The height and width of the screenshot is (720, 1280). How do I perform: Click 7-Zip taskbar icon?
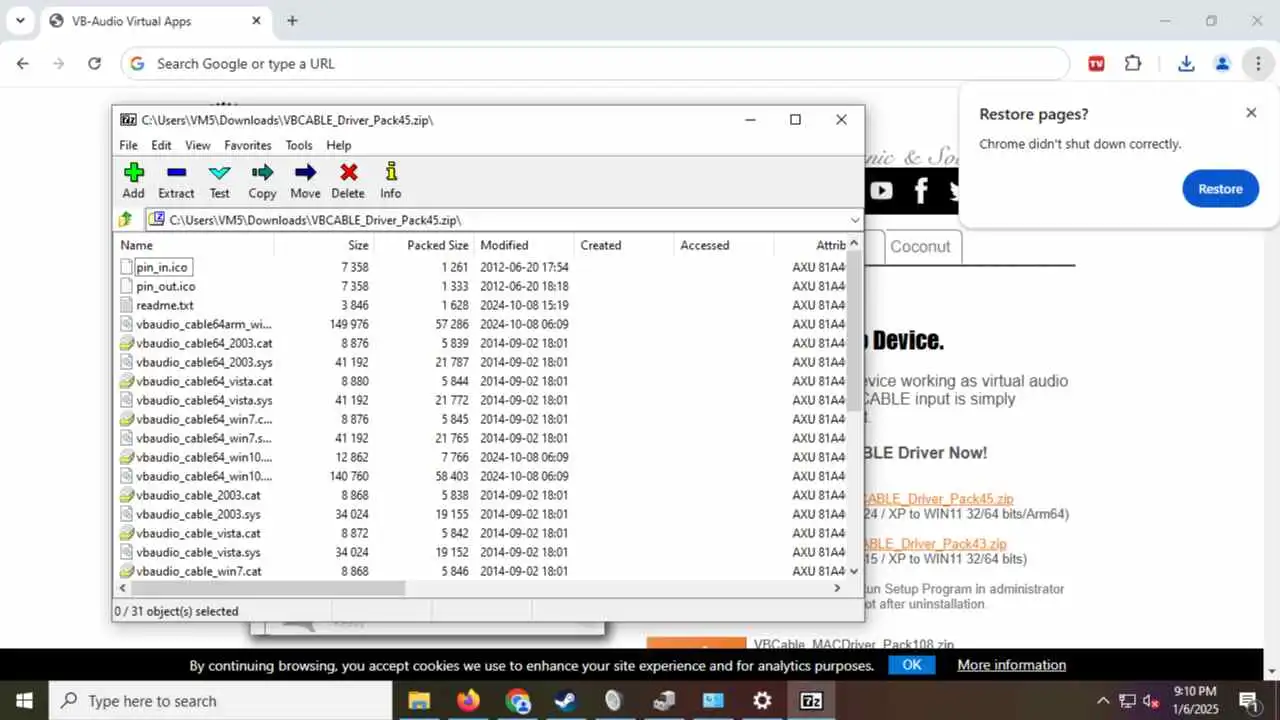click(811, 701)
